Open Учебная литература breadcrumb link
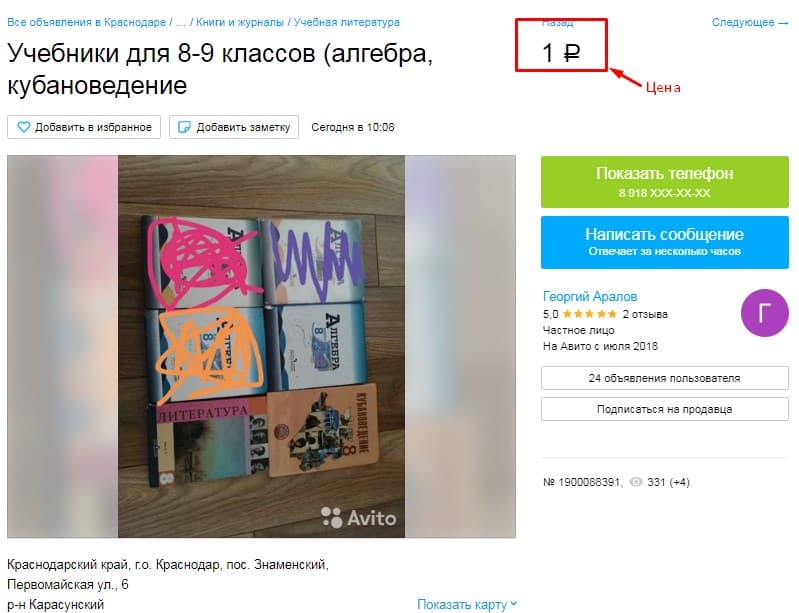This screenshot has width=799, height=613. (347, 22)
